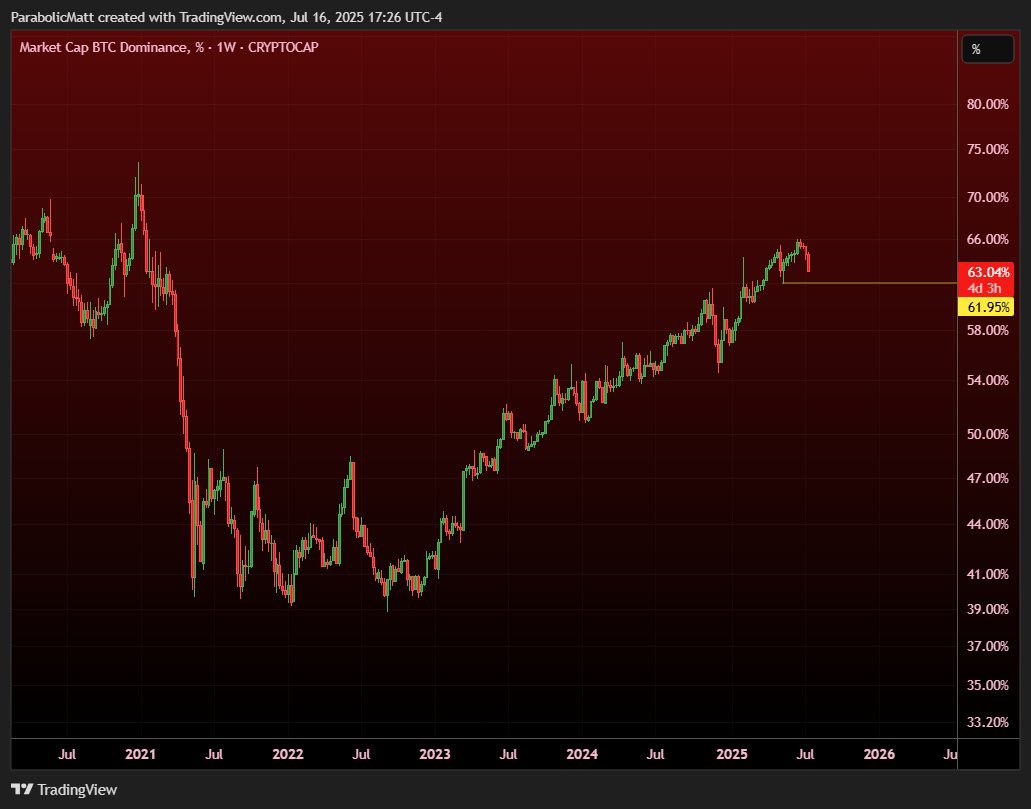
Task: Click the 2026 label on time axis
Action: tap(879, 754)
